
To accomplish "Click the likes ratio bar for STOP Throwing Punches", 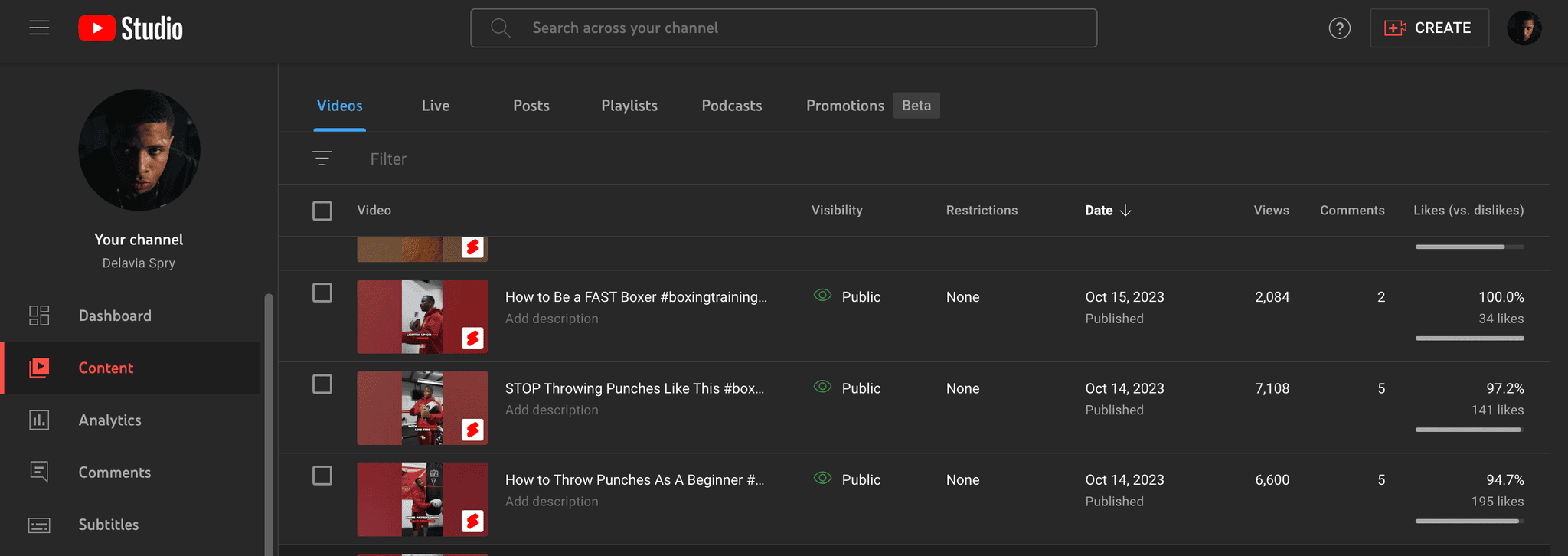I will click(x=1468, y=430).
